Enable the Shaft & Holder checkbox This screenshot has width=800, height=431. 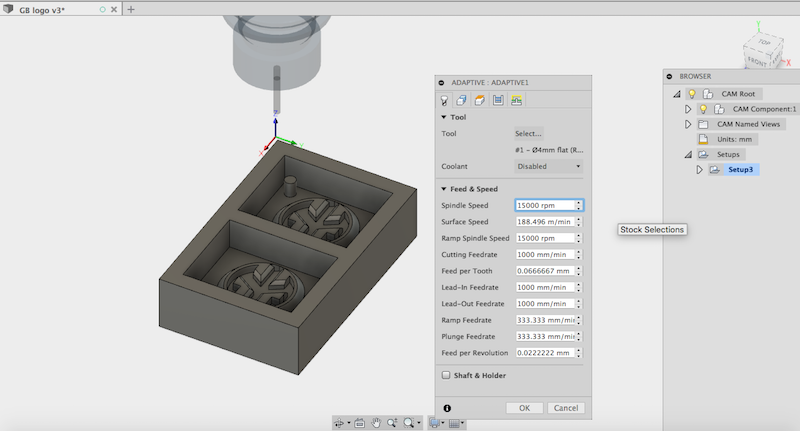coord(446,375)
